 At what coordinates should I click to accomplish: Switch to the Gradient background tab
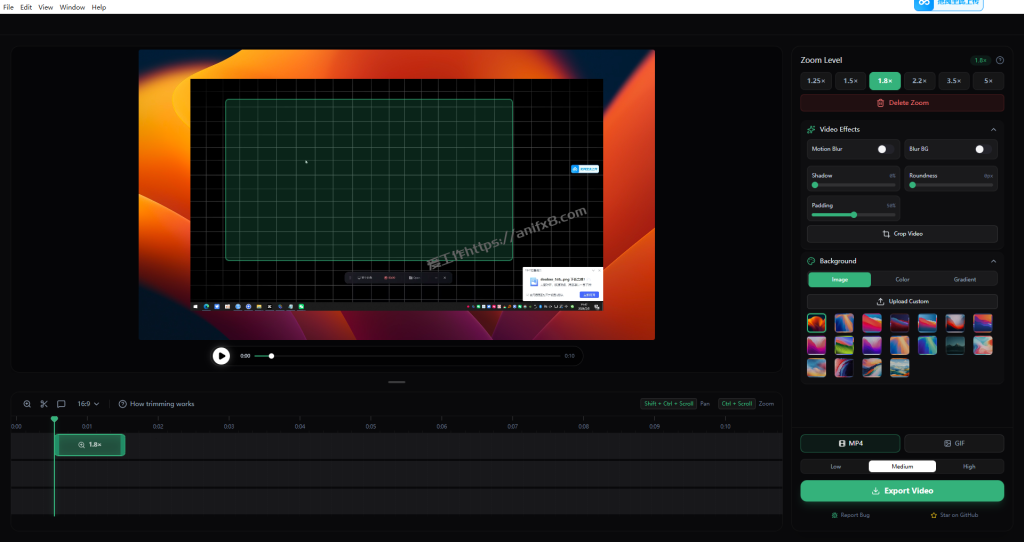tap(964, 280)
